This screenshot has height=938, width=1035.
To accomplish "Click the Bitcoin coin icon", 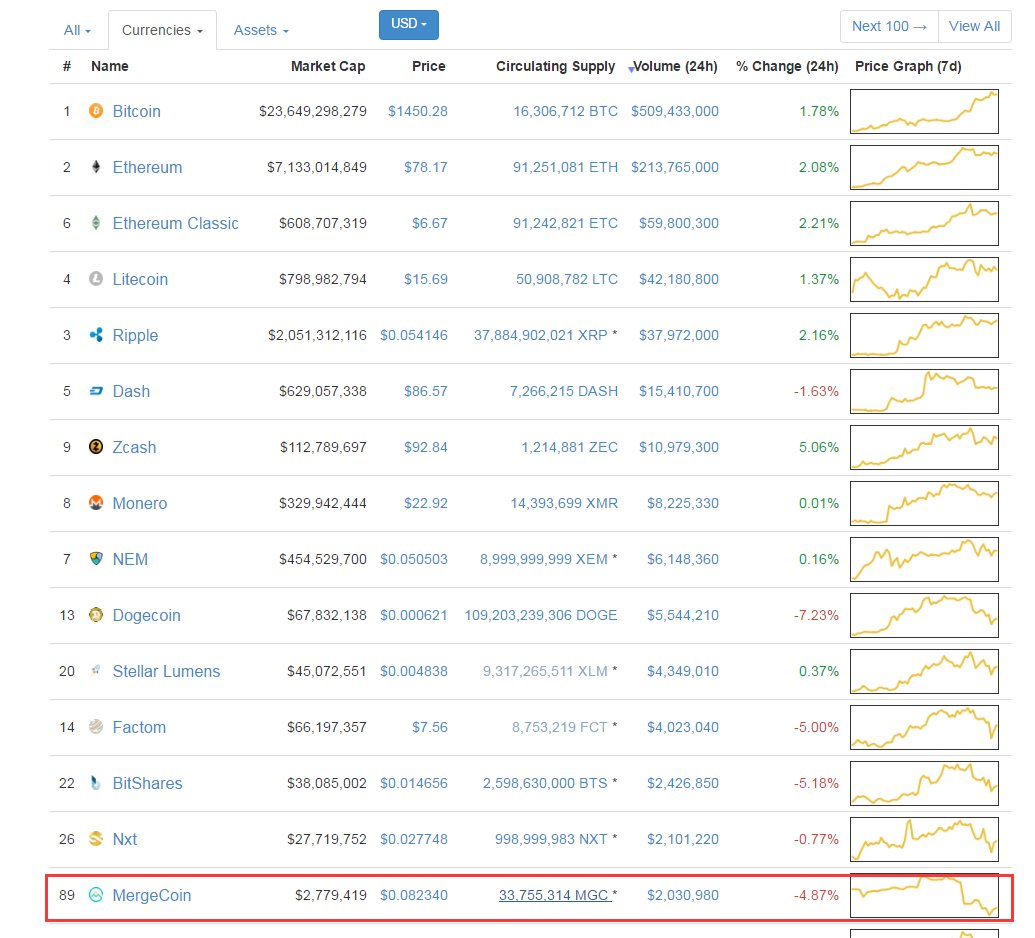I will click(x=95, y=111).
